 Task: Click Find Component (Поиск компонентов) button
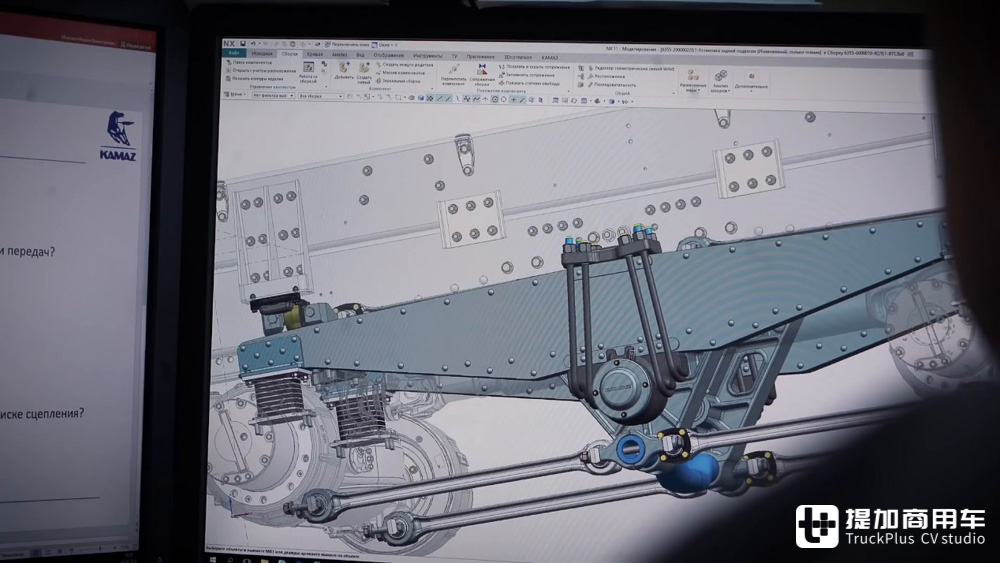pos(250,62)
